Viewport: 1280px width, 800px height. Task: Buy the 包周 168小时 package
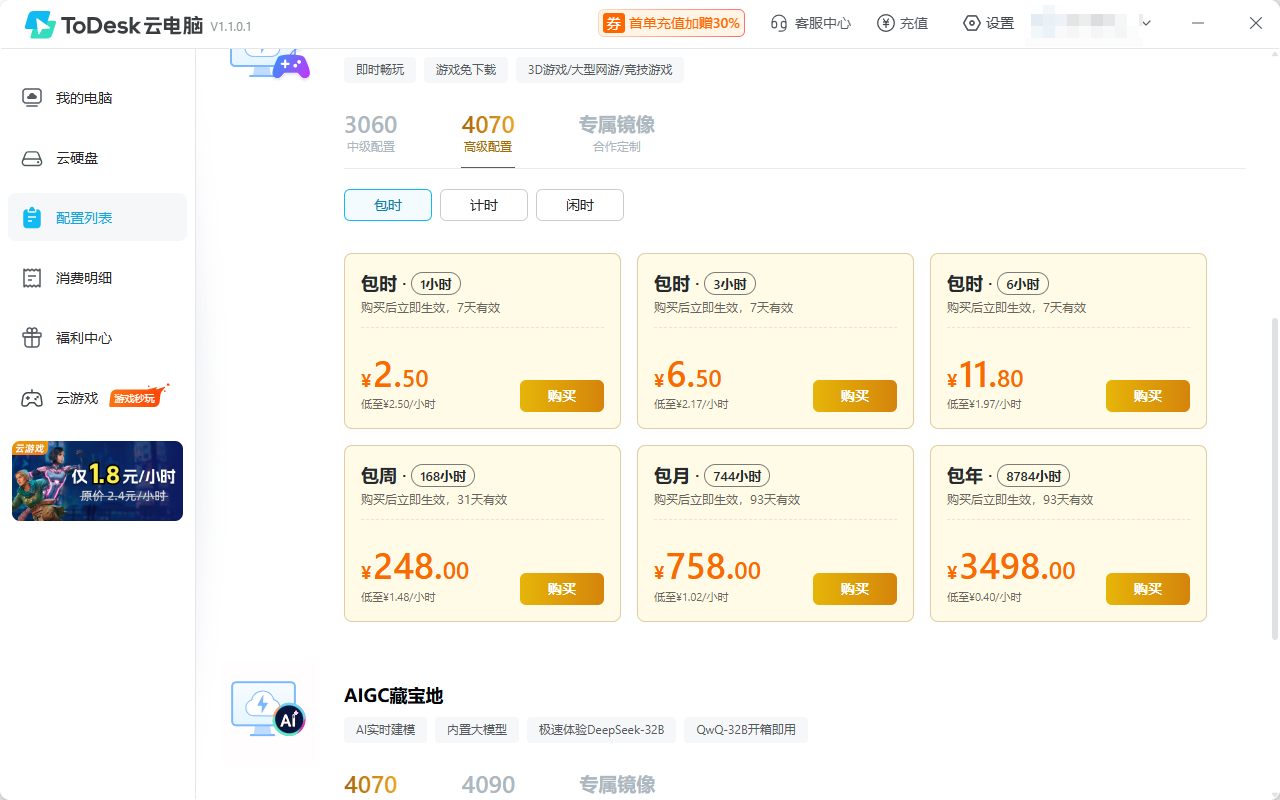click(562, 589)
